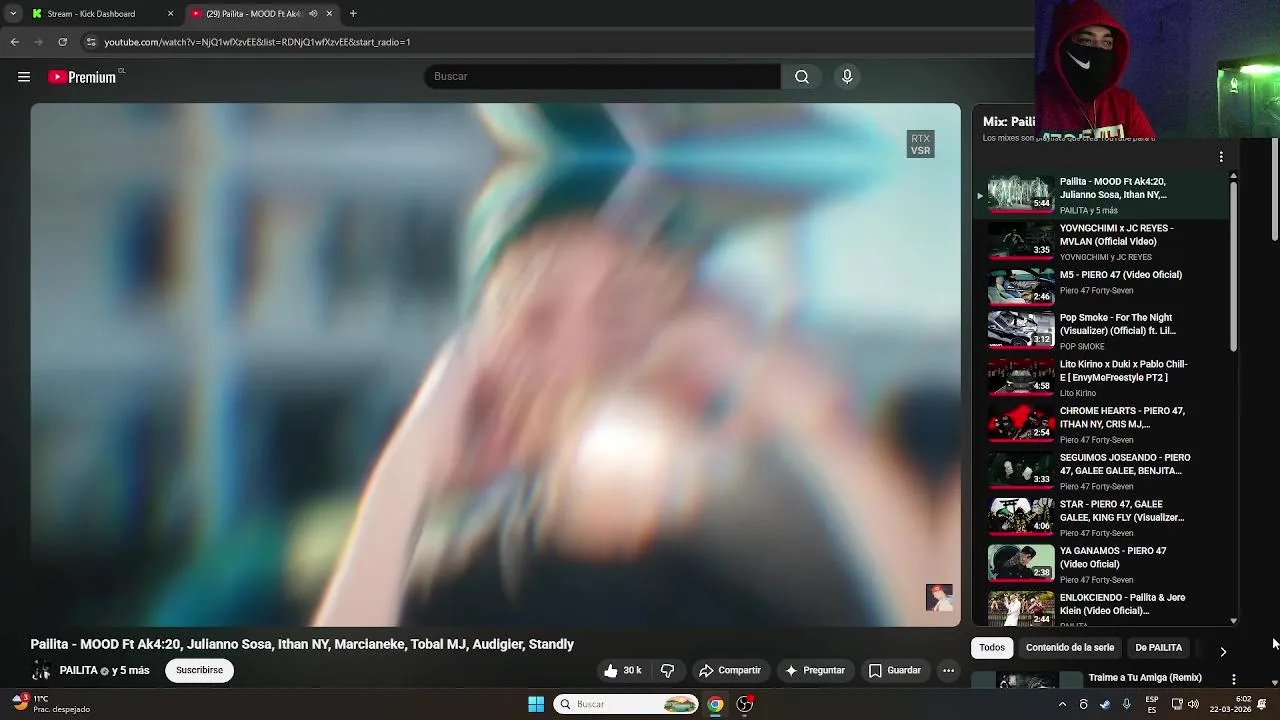Open ESP language input indicator

(x=1151, y=704)
